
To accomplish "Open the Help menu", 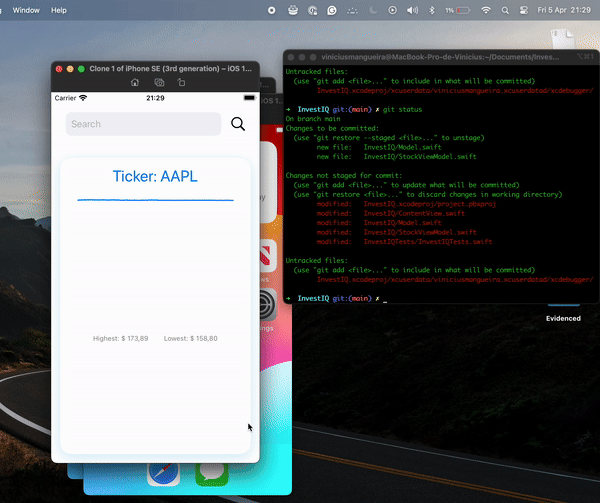I will 59,9.
